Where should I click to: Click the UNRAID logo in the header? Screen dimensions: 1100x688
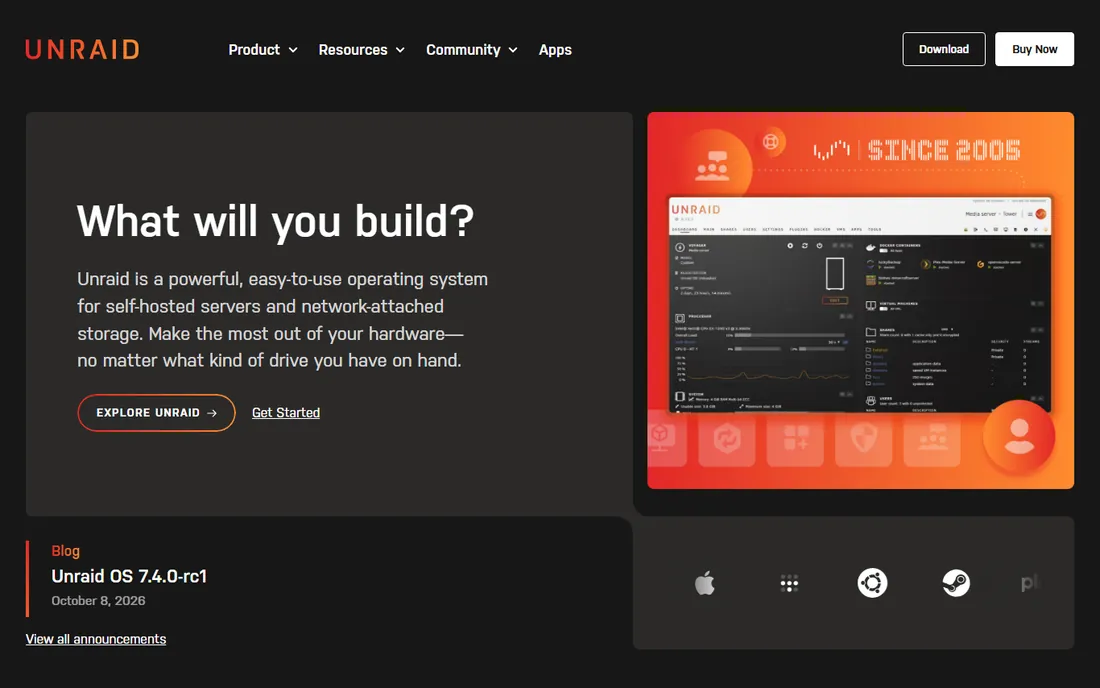[82, 49]
